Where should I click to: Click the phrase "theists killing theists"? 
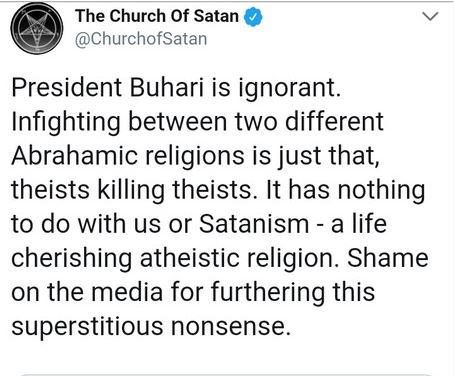[131, 190]
